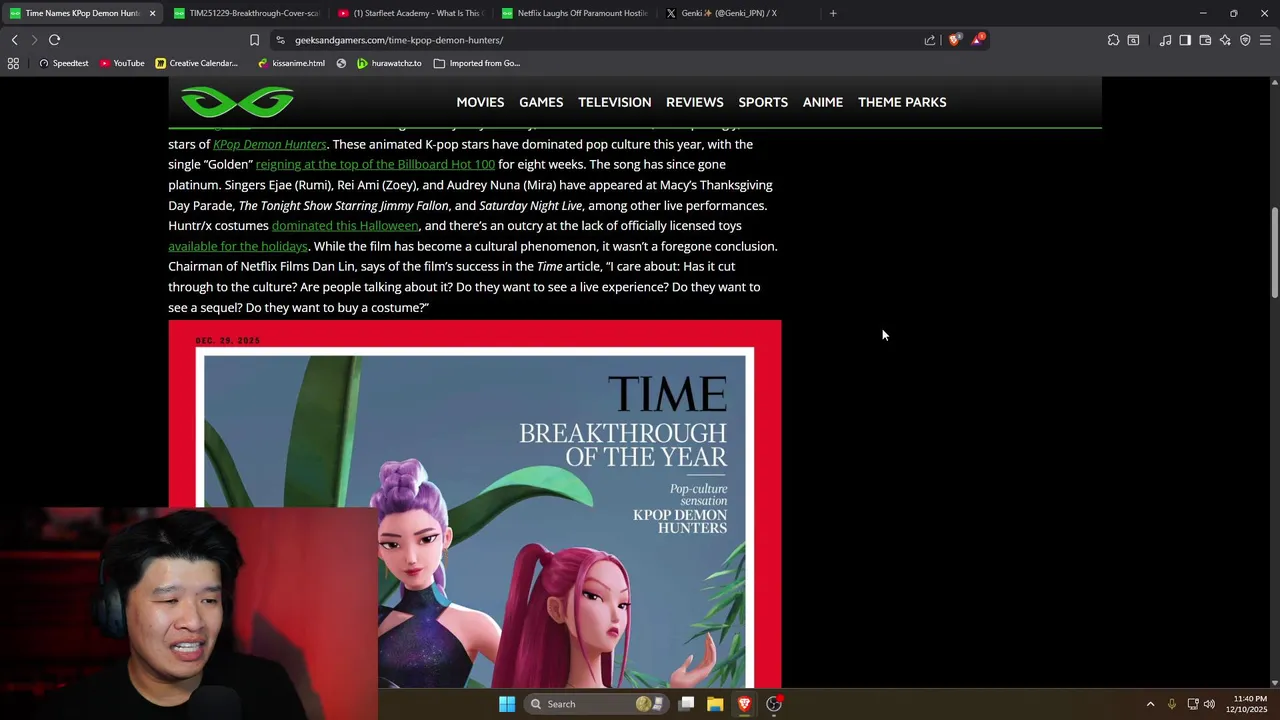Follow the Billboard Hot 100 reigning link
1280x720 pixels.
pyautogui.click(x=375, y=164)
